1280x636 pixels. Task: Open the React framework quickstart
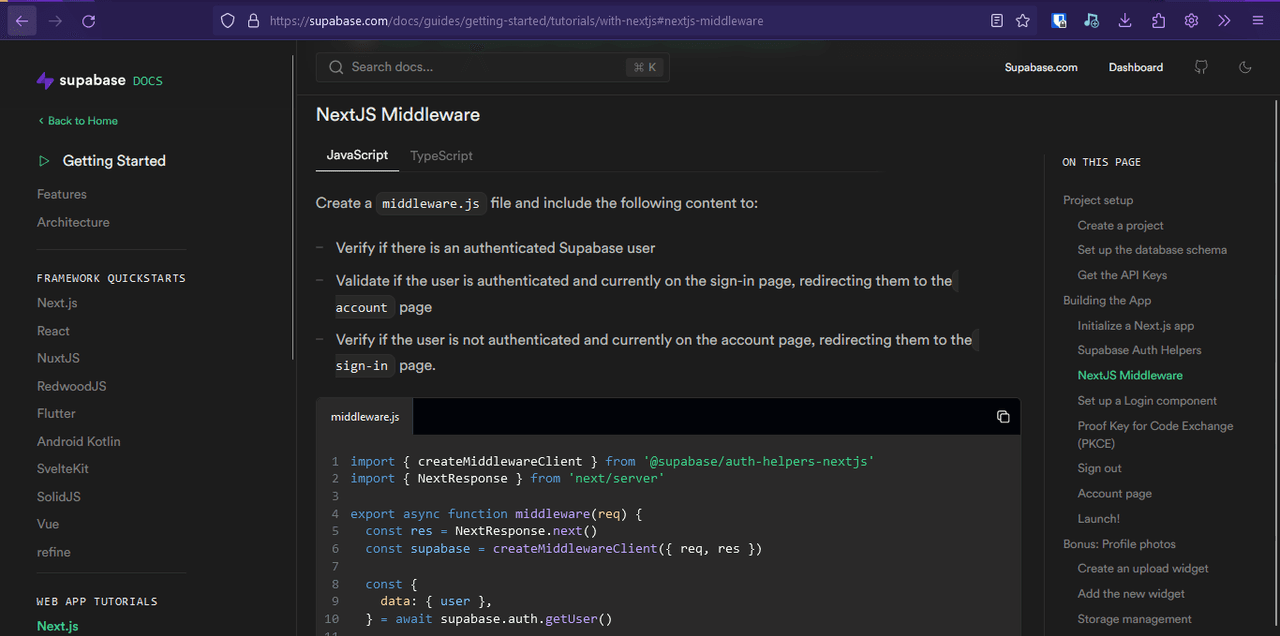coord(54,331)
